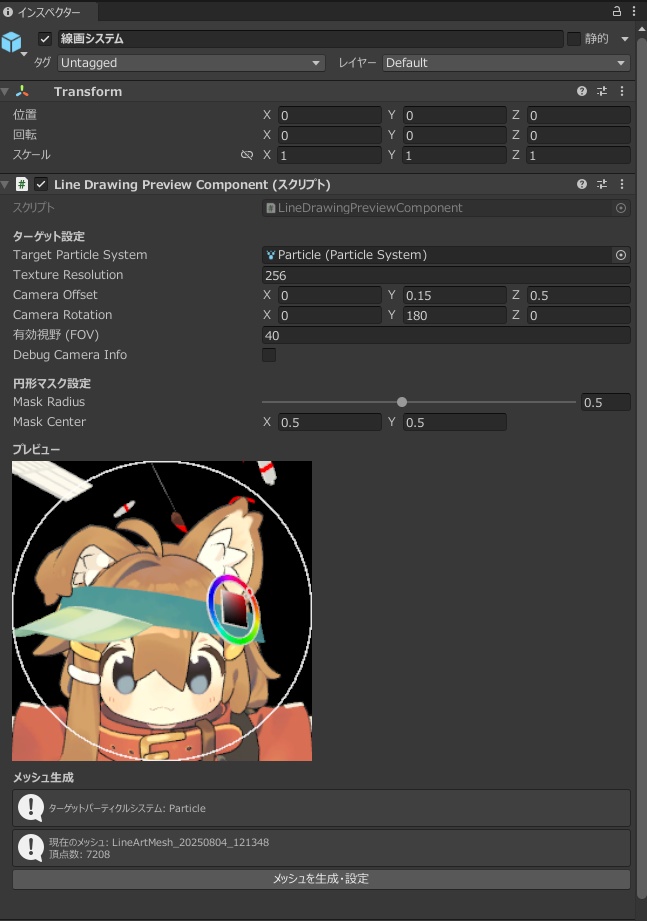Open the Inspector tab options menu

click(634, 11)
